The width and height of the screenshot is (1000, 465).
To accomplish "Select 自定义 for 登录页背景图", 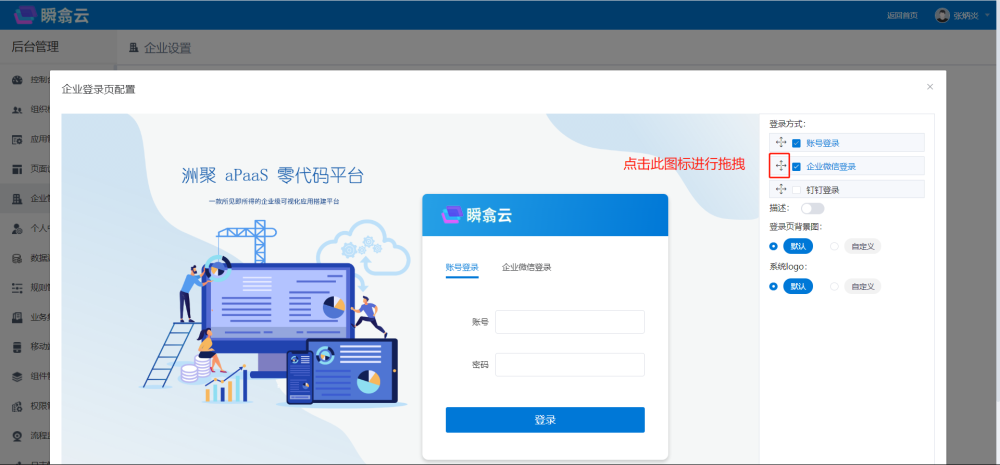I will 835,246.
